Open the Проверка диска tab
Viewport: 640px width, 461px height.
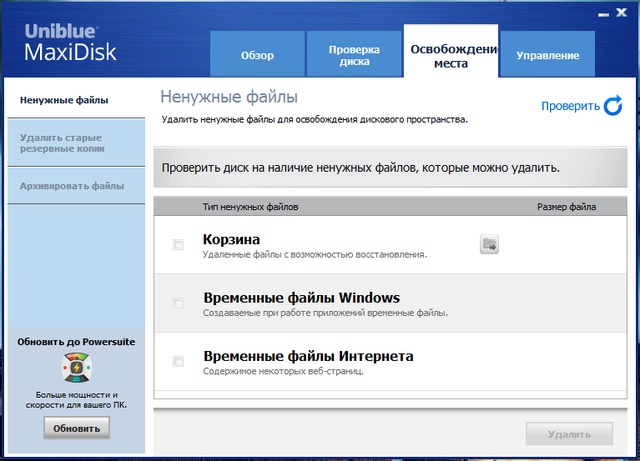[354, 55]
